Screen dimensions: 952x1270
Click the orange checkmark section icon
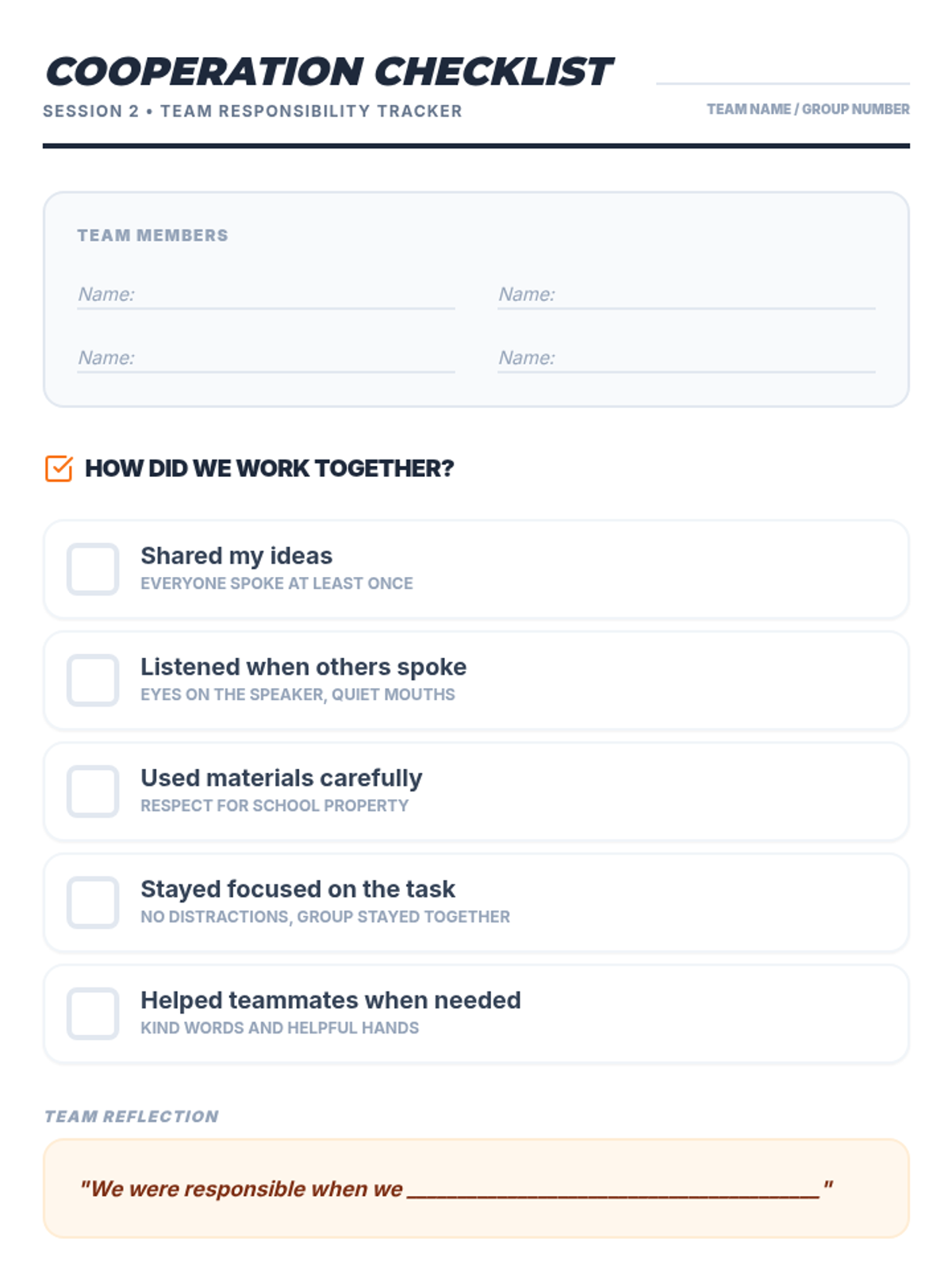[59, 468]
